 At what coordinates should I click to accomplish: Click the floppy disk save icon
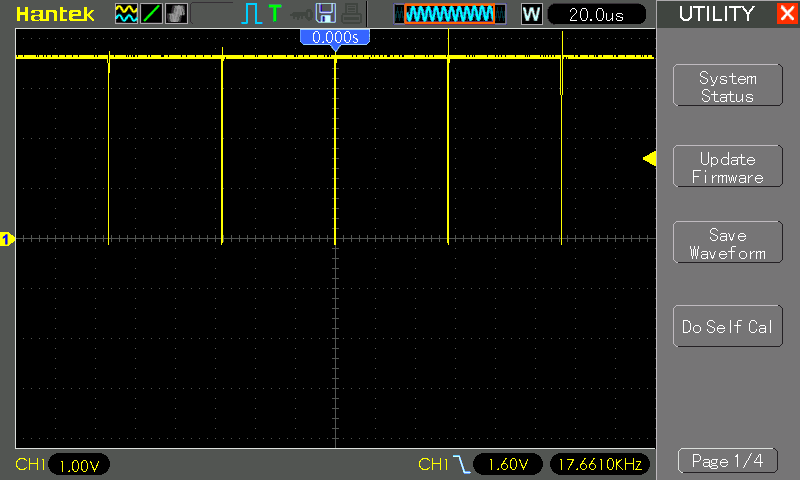(x=325, y=14)
